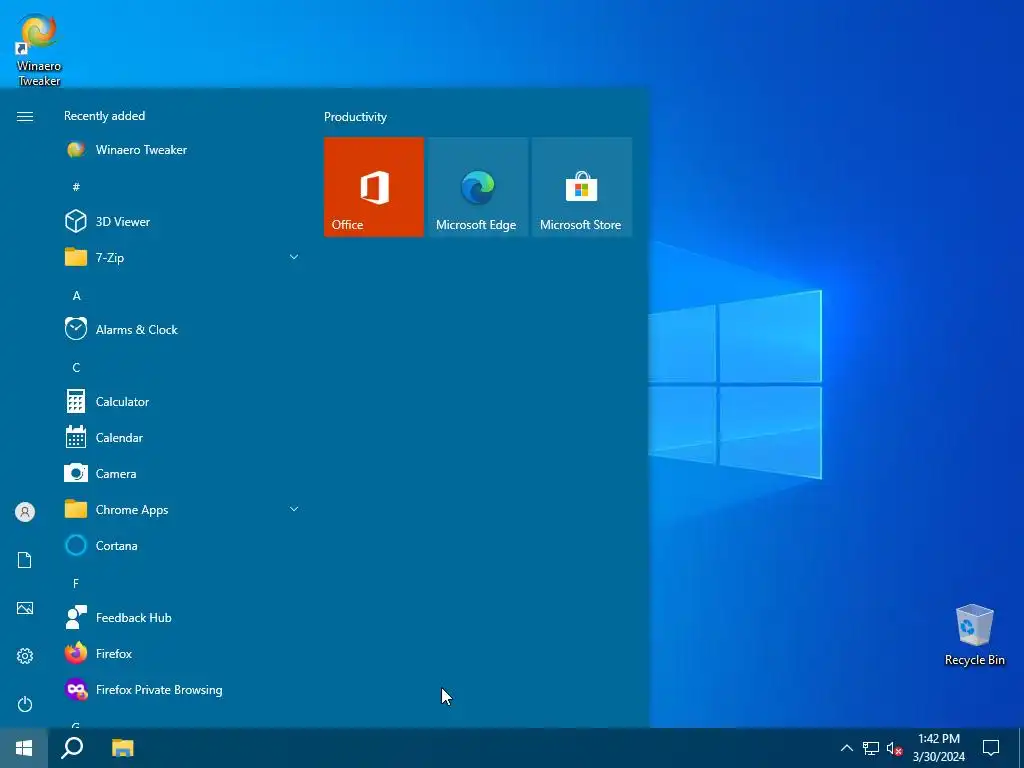1024x768 pixels.
Task: Open the Chrome Apps folder entry
Action: (x=182, y=509)
